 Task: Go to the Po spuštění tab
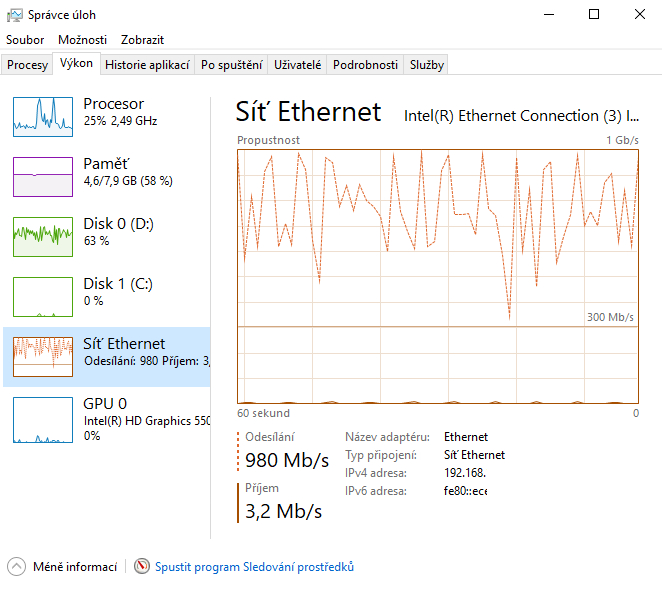231,65
